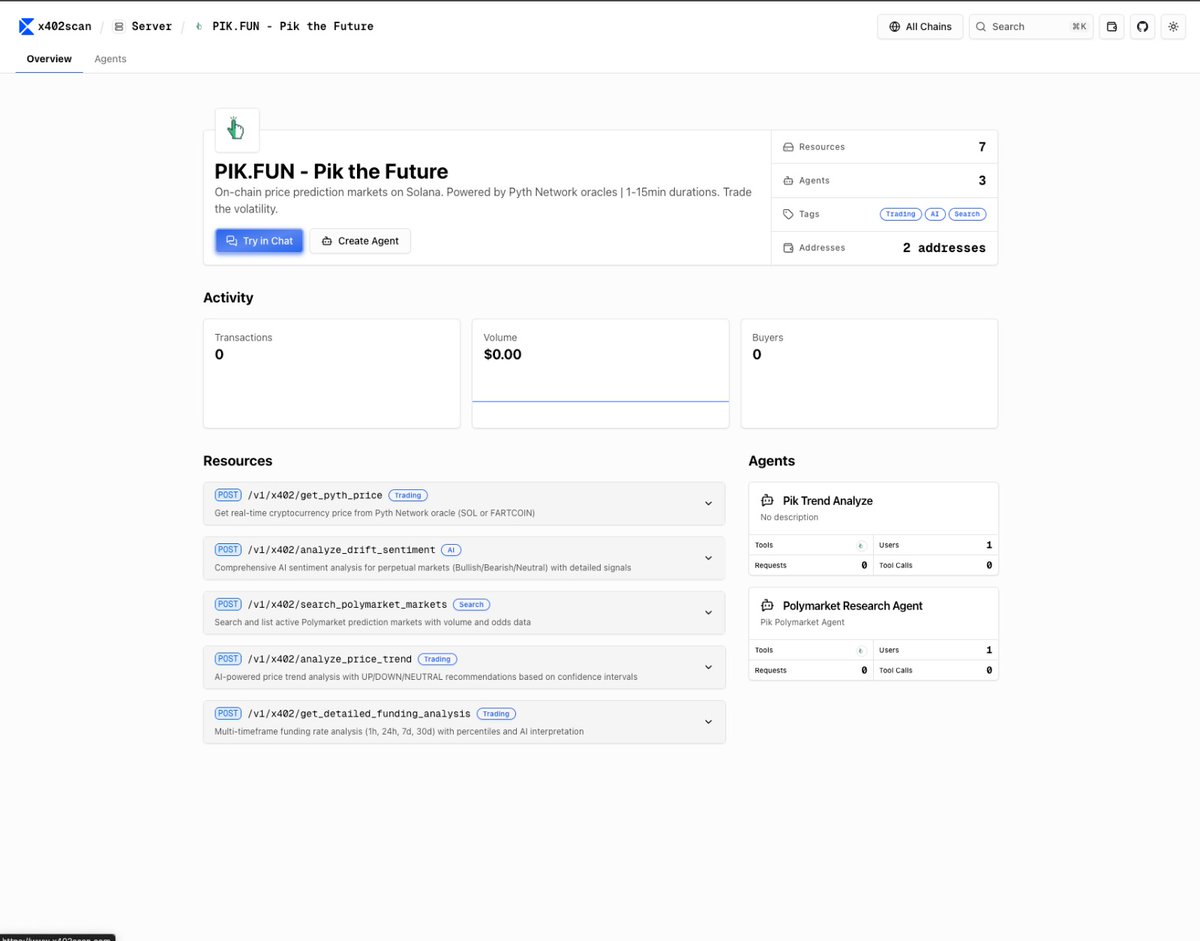Select the Overview tab
Screen dimensions: 1200x941
49,59
